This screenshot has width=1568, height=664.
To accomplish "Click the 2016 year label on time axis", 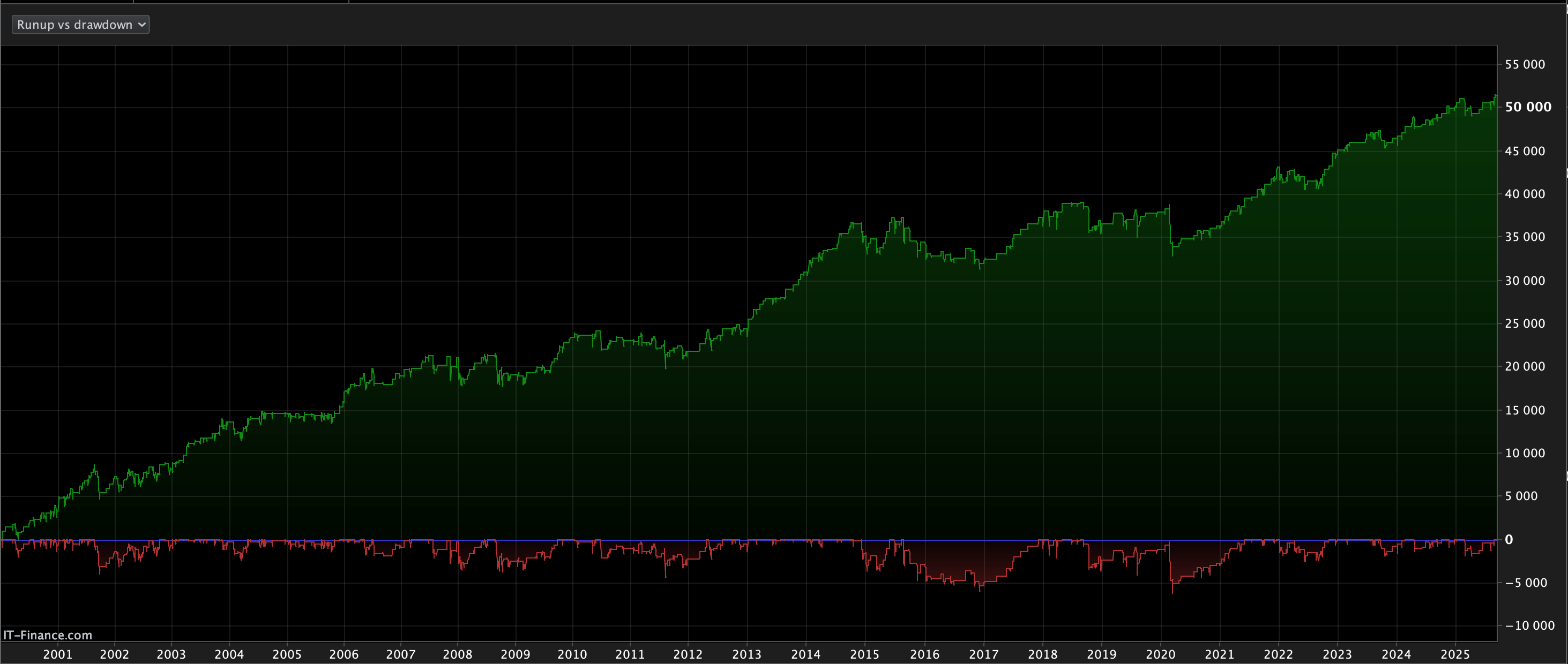I will click(x=924, y=654).
